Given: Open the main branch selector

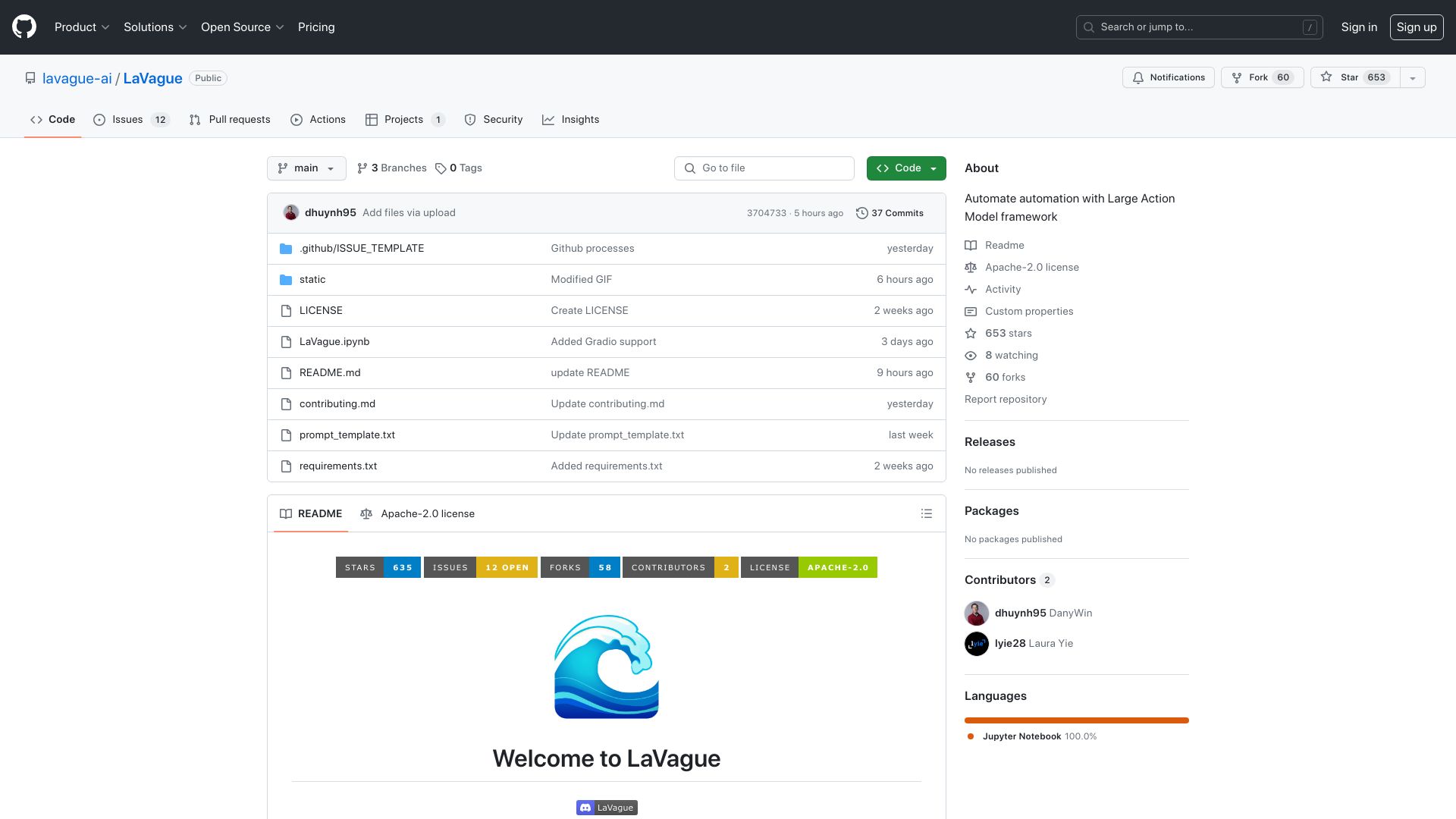Looking at the screenshot, I should click(x=306, y=168).
